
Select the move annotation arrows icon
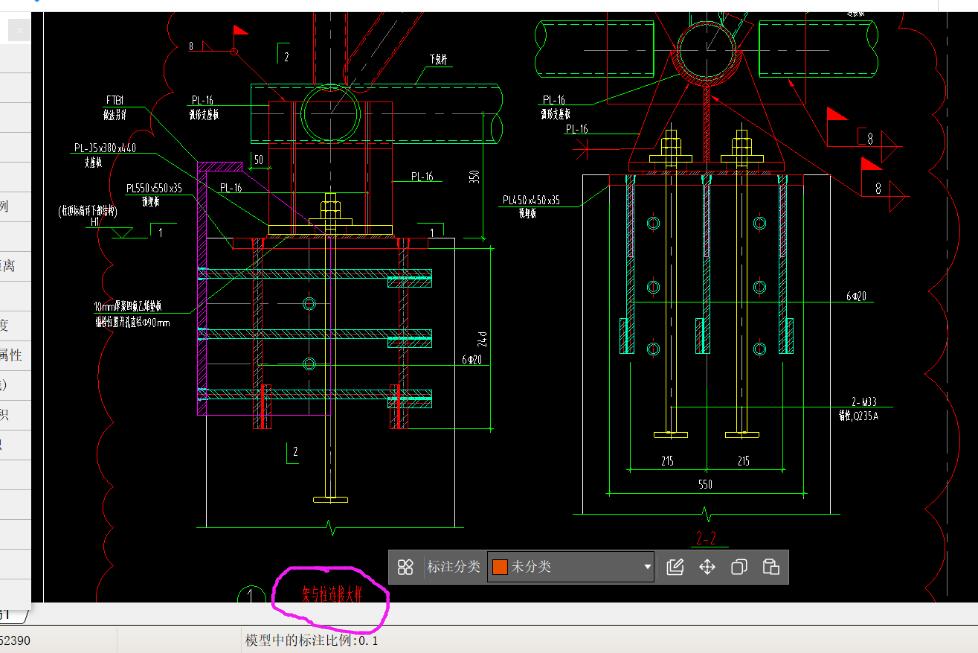coord(707,567)
